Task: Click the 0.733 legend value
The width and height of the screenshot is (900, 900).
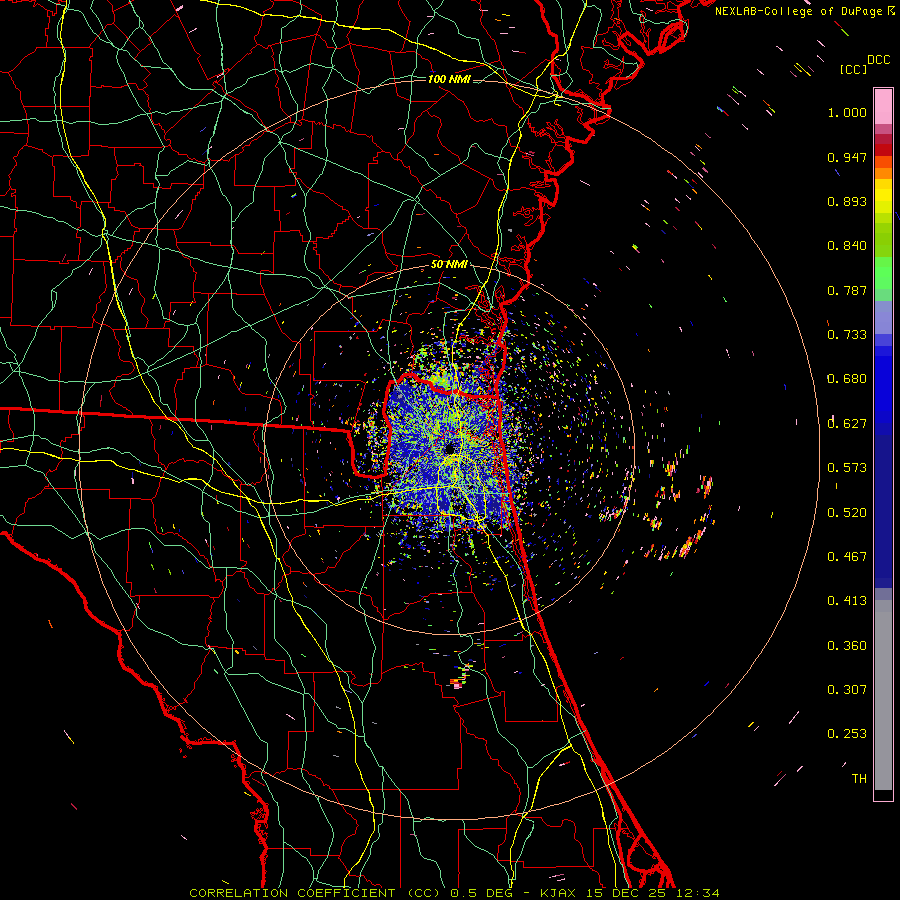Action: point(847,335)
